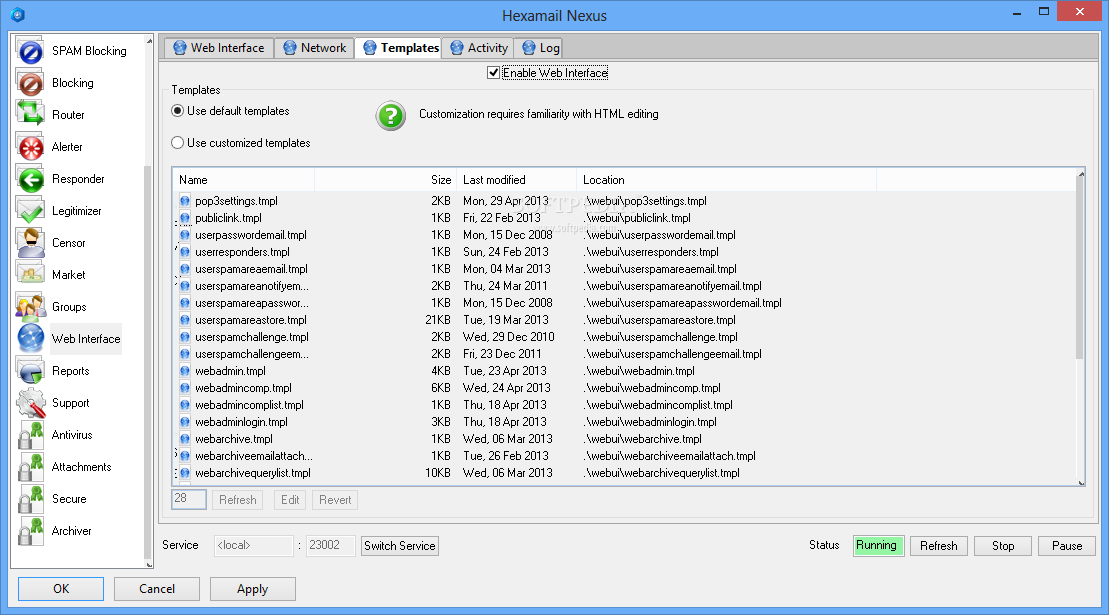Click the service port field 23002
1109x615 pixels.
[330, 546]
